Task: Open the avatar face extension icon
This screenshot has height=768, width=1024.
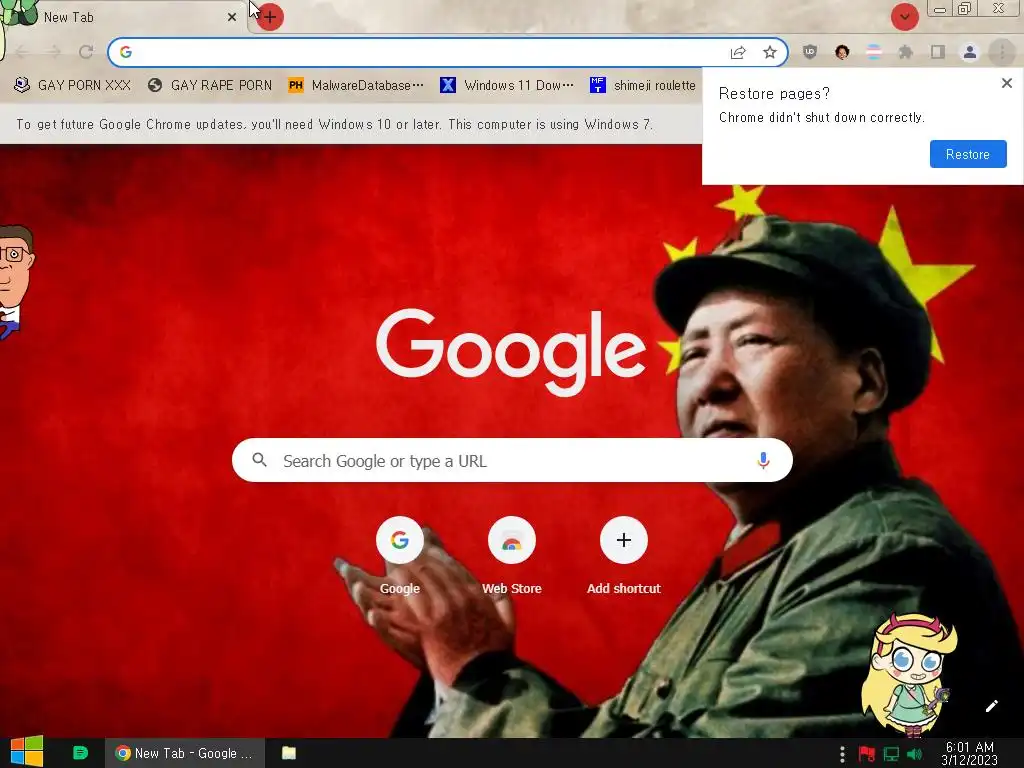Action: point(842,52)
